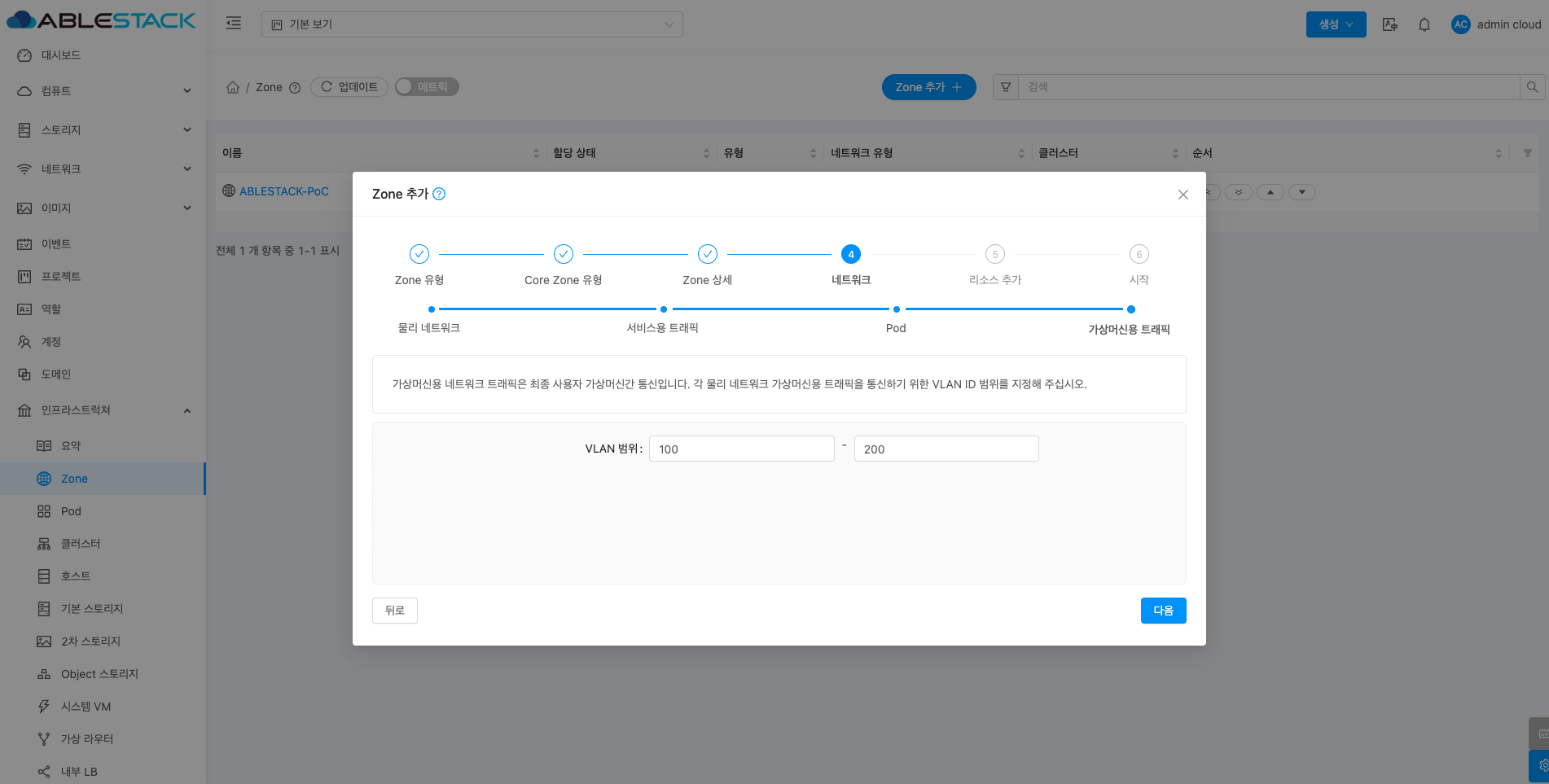The height and width of the screenshot is (784, 1549).
Task: Sort by the 네트워크 유형 column sort icon
Action: click(1021, 153)
